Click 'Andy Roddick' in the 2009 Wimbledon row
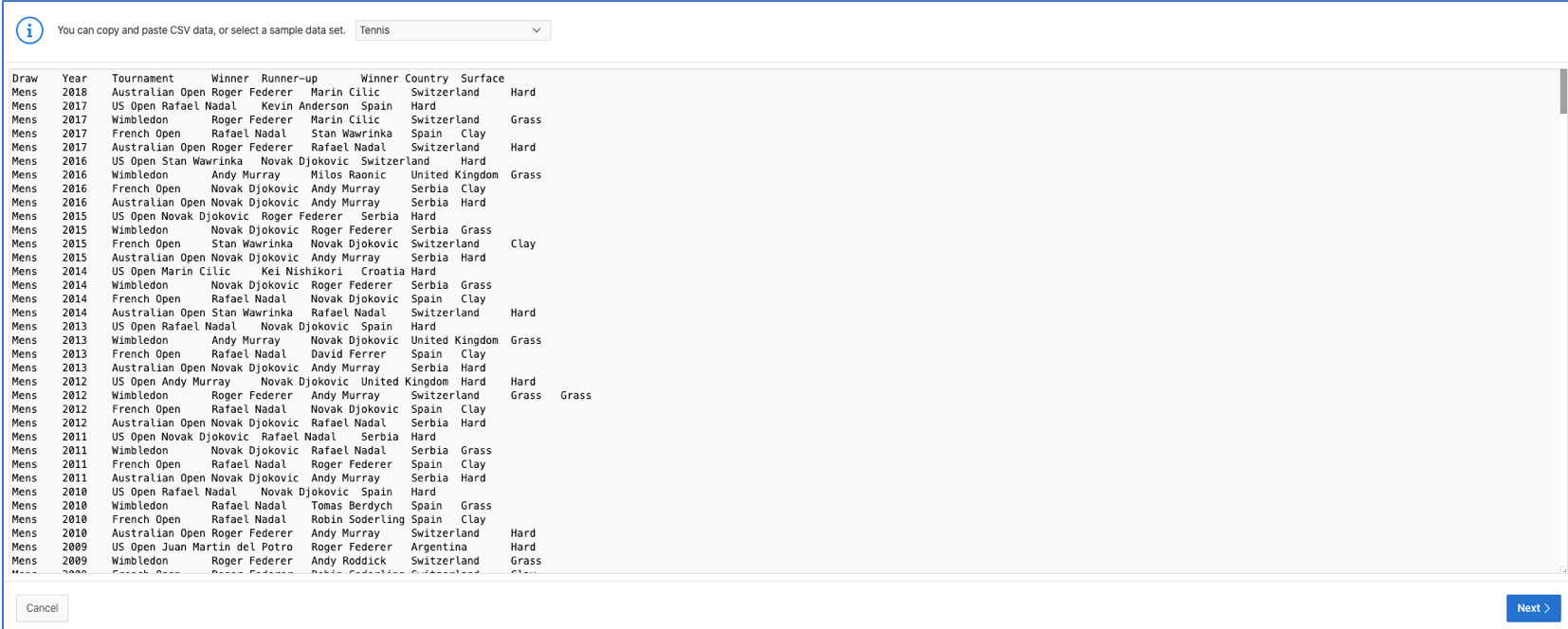1568x629 pixels. coord(349,561)
